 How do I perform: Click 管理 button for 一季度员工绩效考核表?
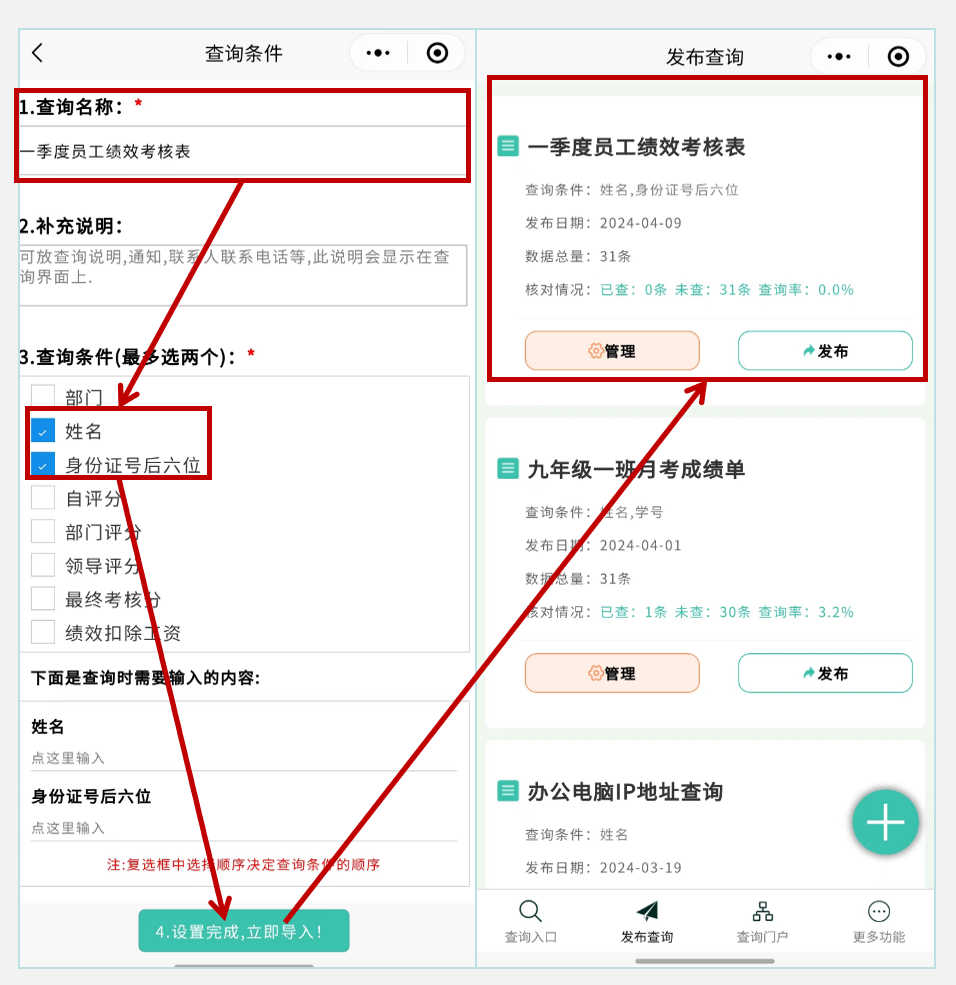pyautogui.click(x=612, y=351)
